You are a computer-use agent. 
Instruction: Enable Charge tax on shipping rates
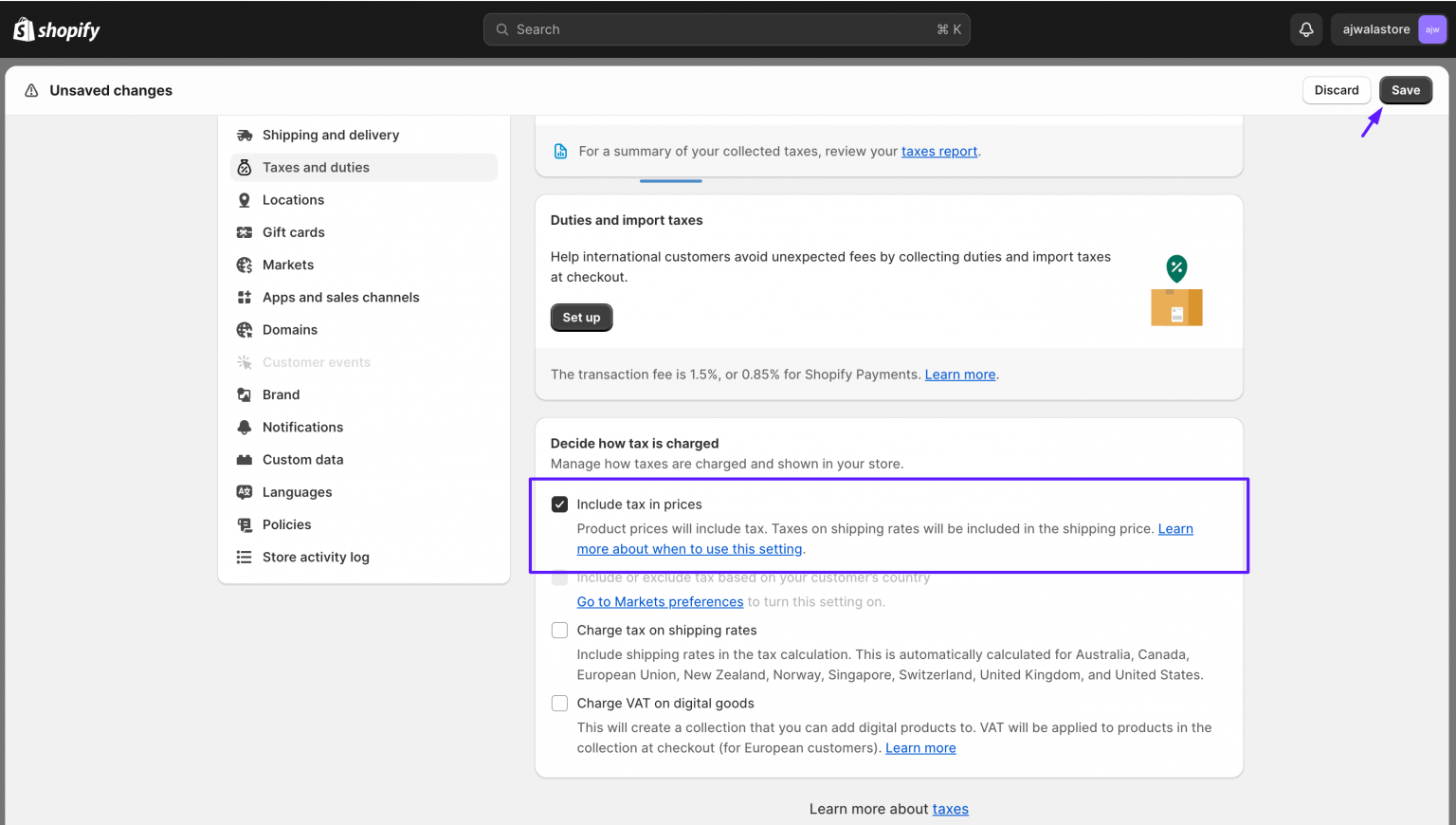click(x=559, y=630)
